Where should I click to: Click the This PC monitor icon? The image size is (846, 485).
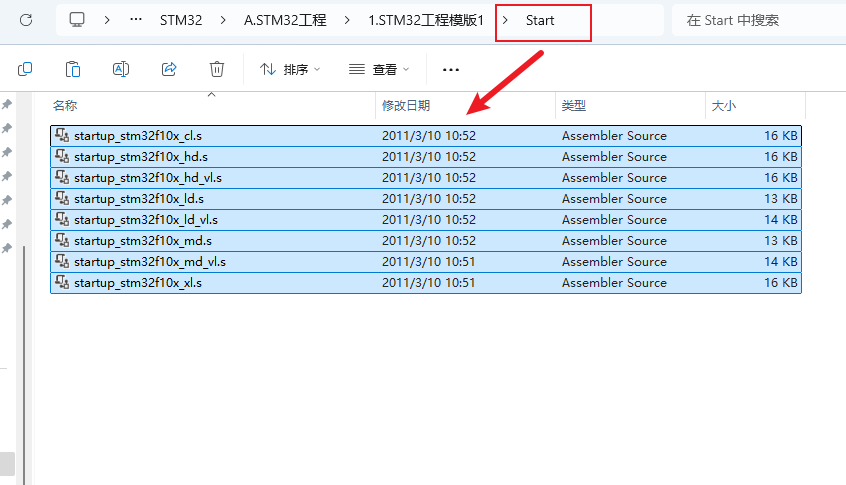tap(77, 20)
